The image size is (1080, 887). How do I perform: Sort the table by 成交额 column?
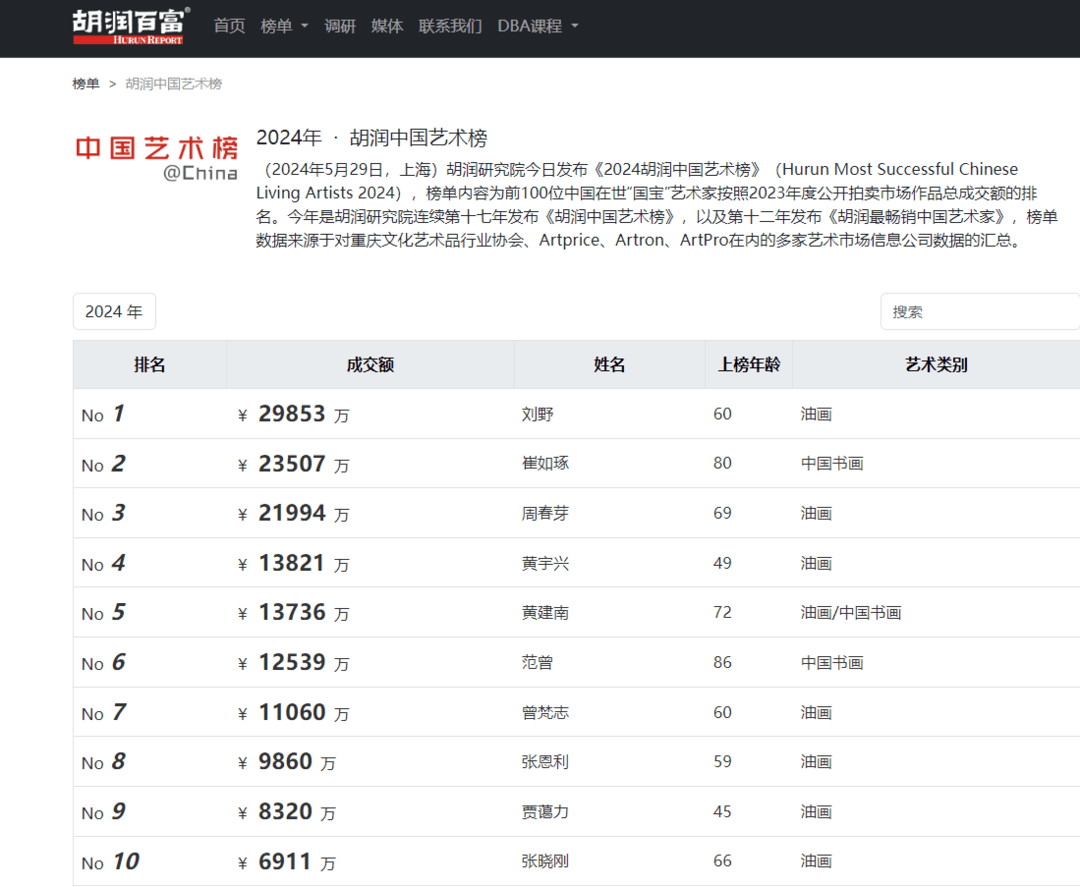click(x=370, y=364)
